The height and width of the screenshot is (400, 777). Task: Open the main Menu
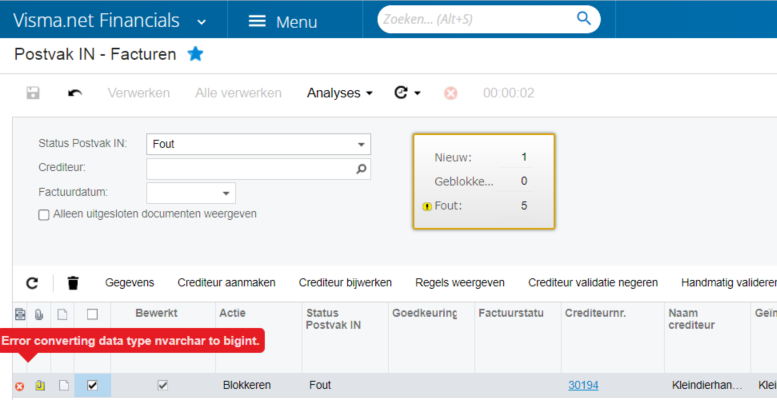(x=283, y=21)
